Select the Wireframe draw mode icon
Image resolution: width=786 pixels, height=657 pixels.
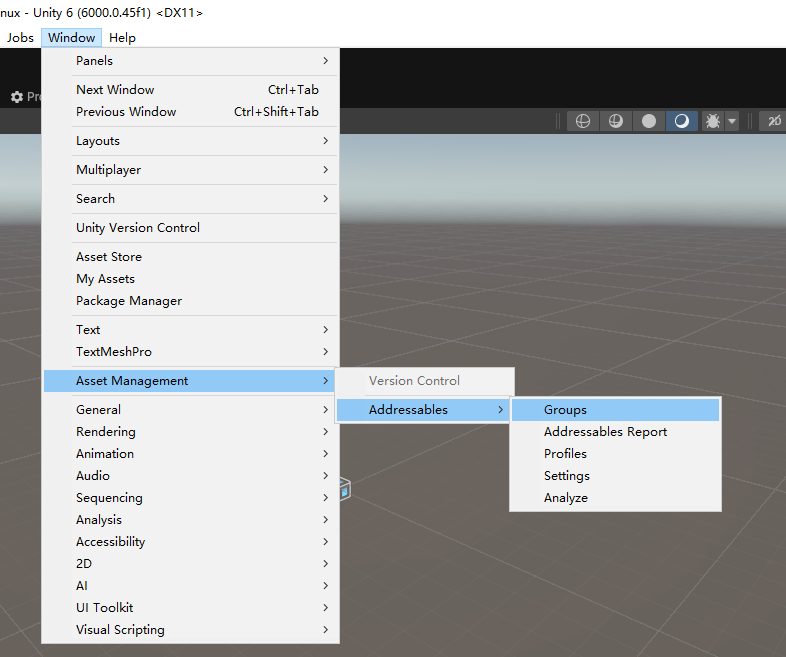(582, 121)
